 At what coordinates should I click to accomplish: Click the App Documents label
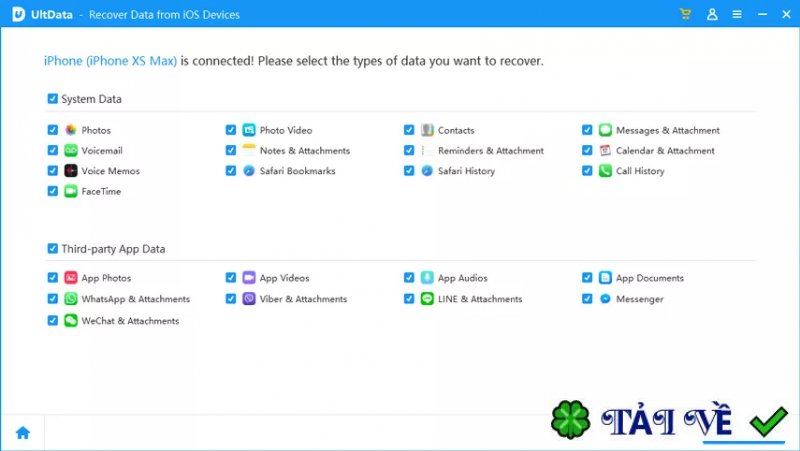pos(649,278)
